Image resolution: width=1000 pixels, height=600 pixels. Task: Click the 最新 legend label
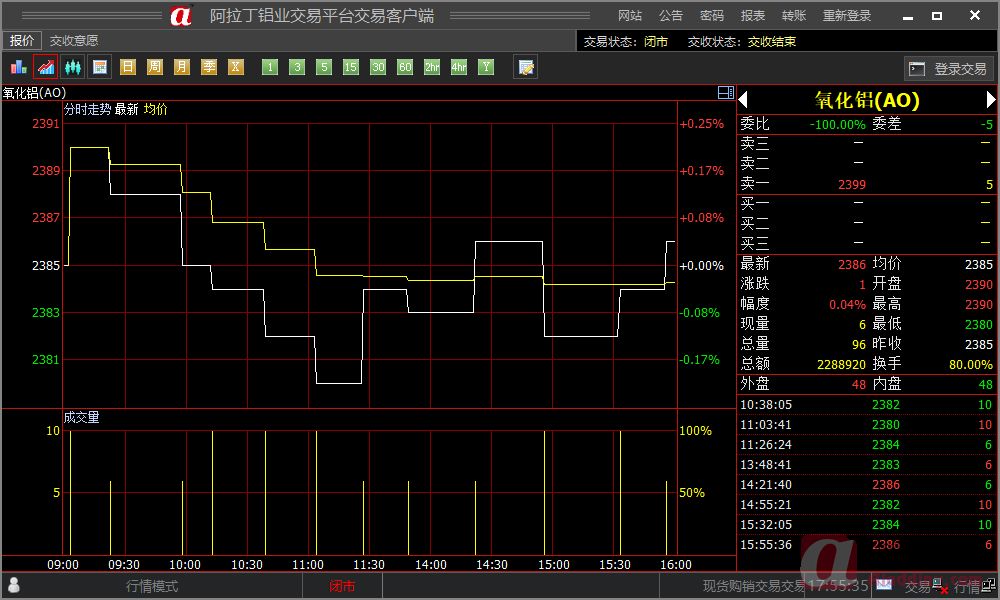[126, 109]
